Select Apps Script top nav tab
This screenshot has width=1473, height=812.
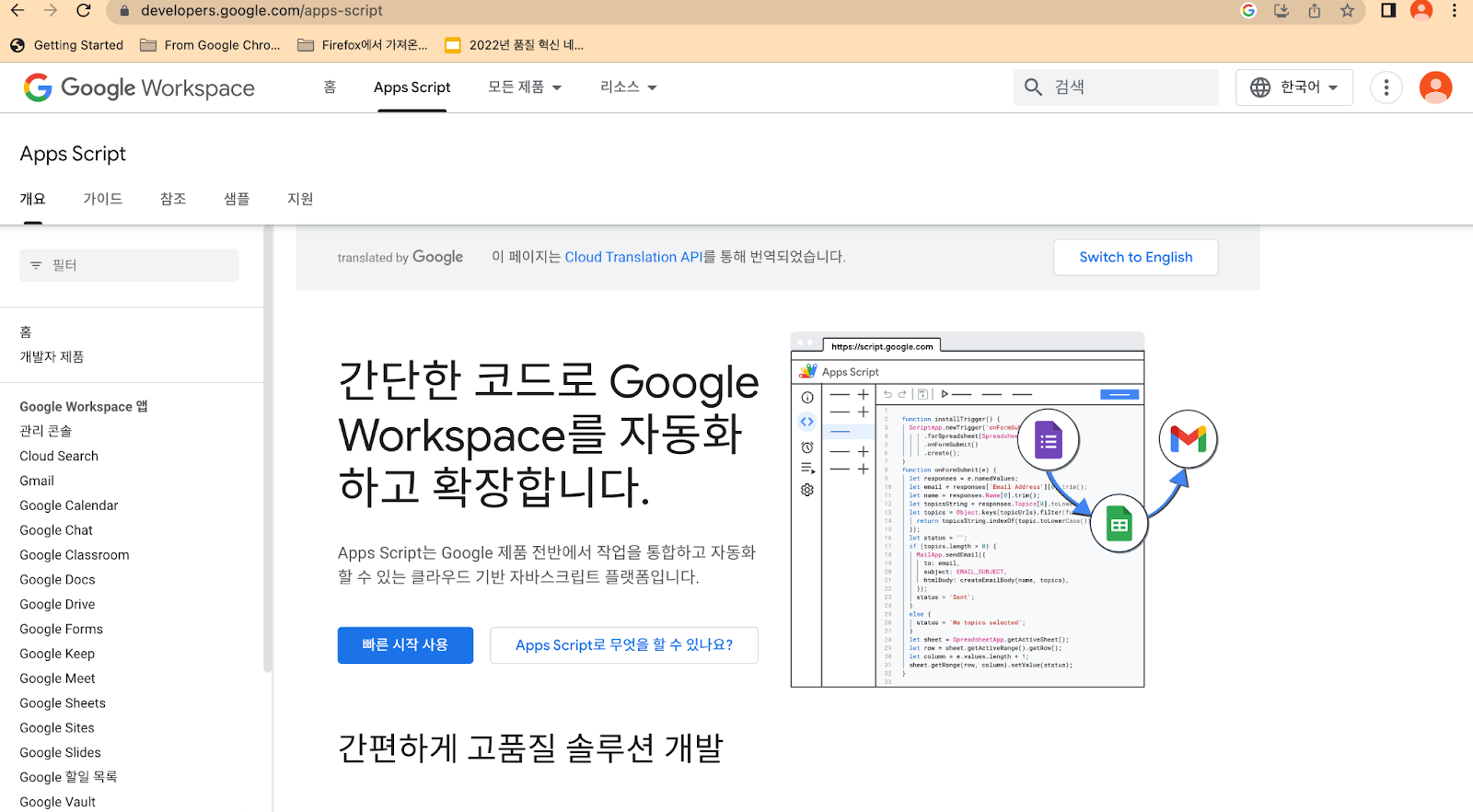(412, 87)
